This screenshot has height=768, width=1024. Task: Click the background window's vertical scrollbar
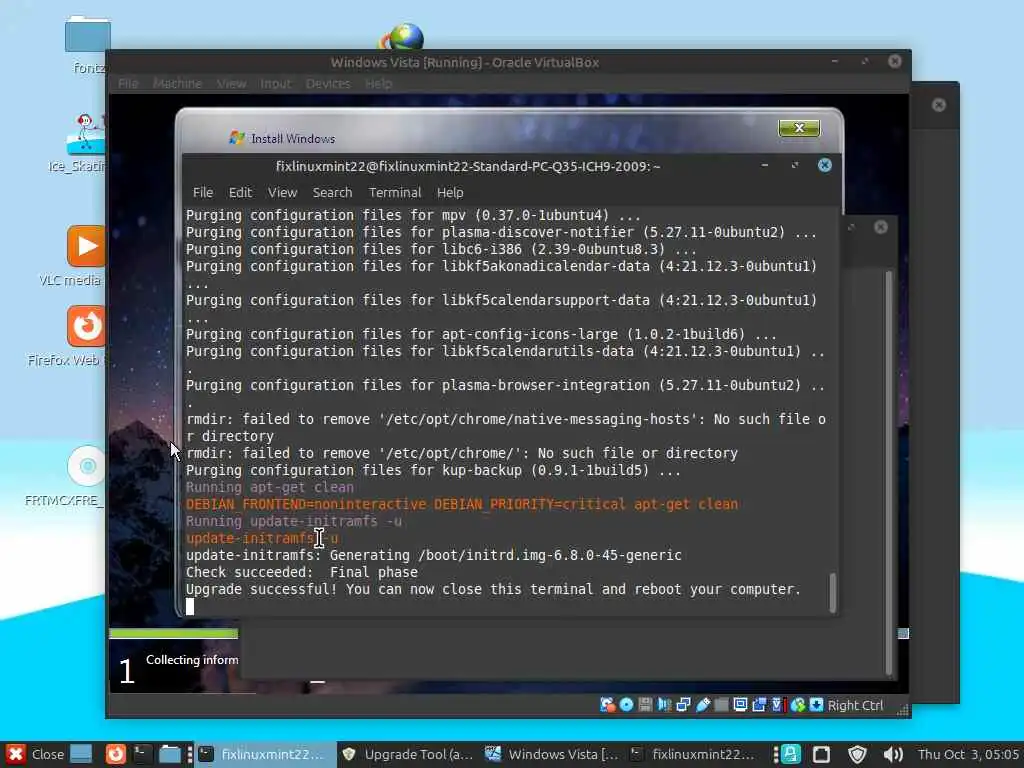coord(889,472)
